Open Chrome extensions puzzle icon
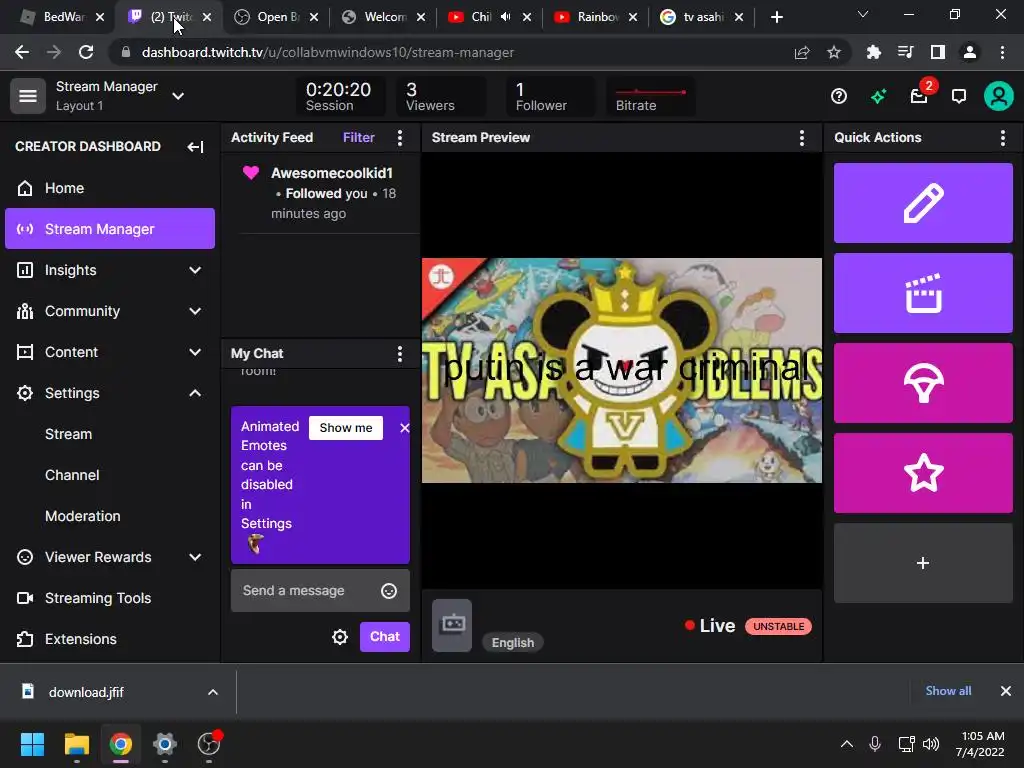The height and width of the screenshot is (768, 1024). (873, 52)
